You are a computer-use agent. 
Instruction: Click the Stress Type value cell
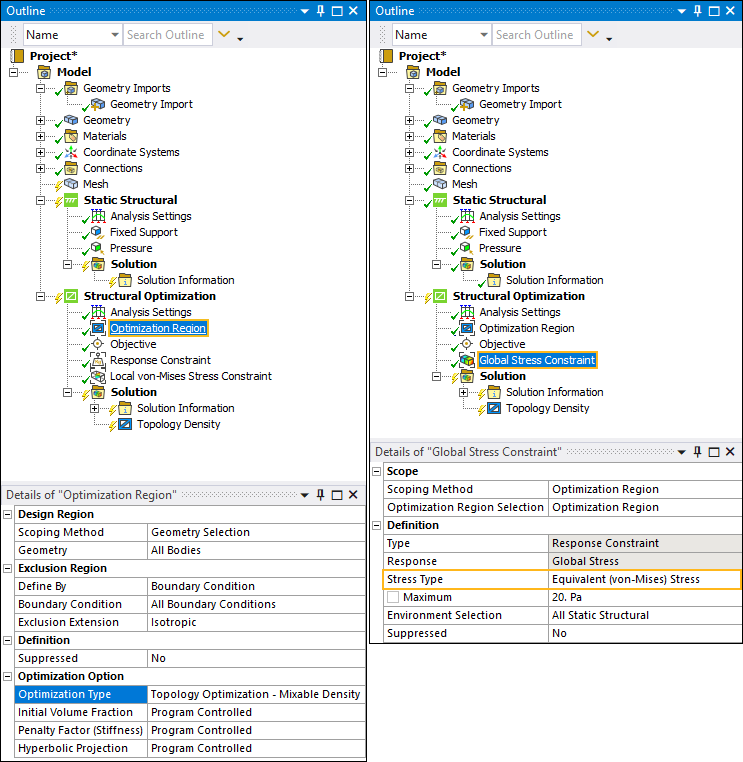645,579
